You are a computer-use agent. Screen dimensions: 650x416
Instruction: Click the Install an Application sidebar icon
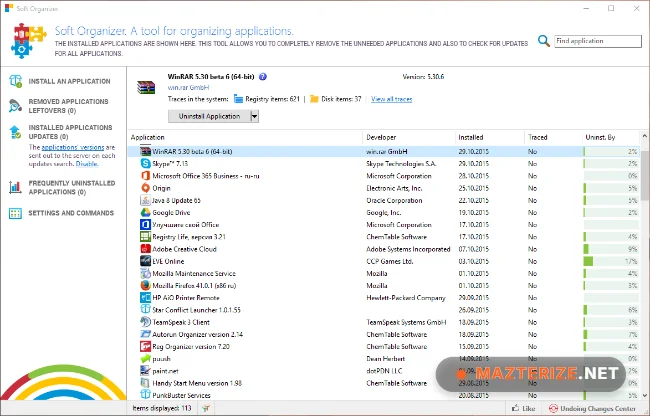[x=15, y=81]
